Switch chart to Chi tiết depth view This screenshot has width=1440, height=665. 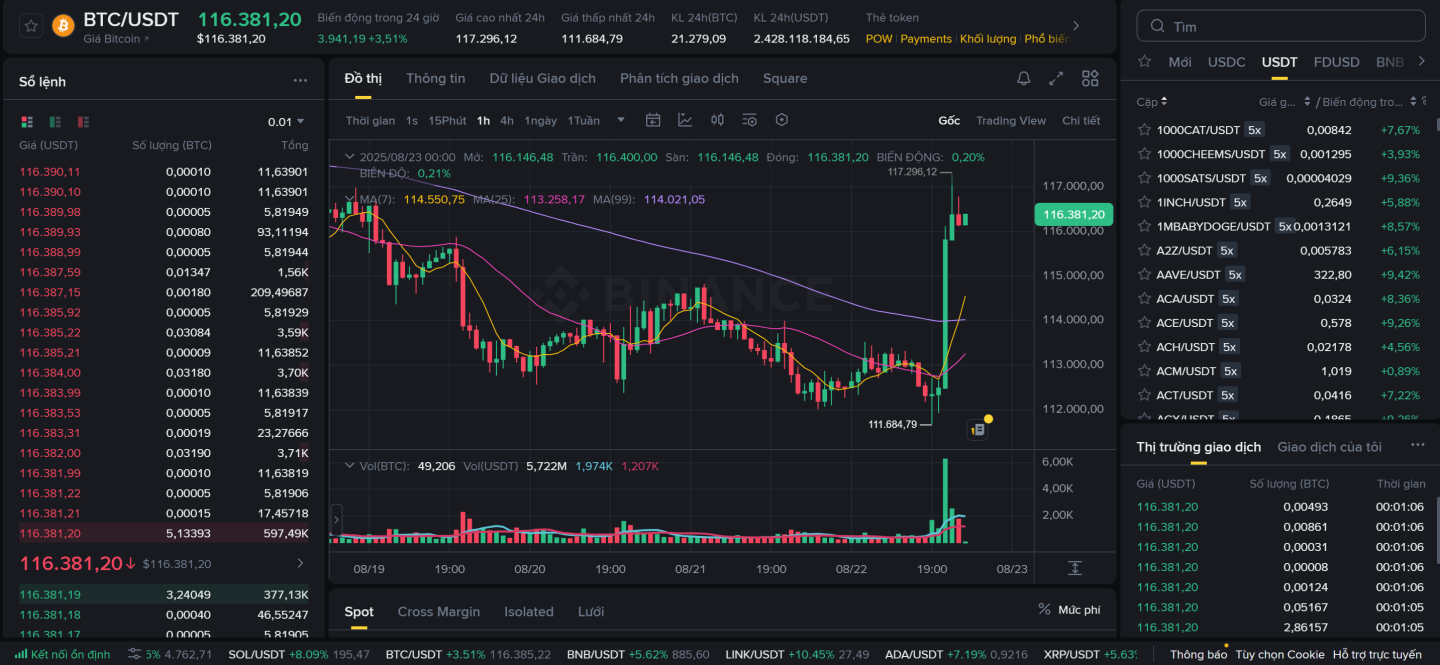1081,120
